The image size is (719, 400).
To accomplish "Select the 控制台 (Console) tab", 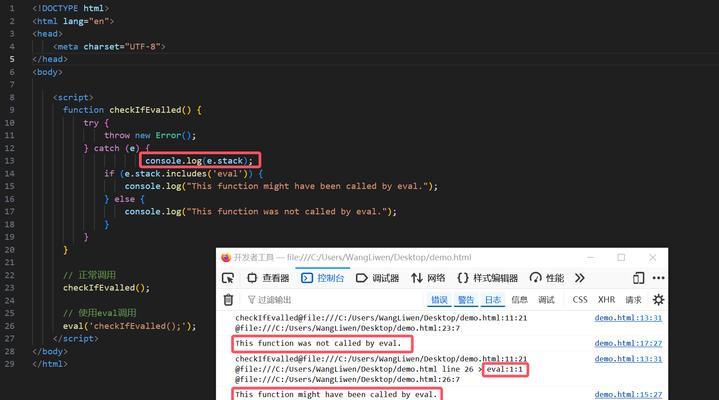I will tap(322, 278).
